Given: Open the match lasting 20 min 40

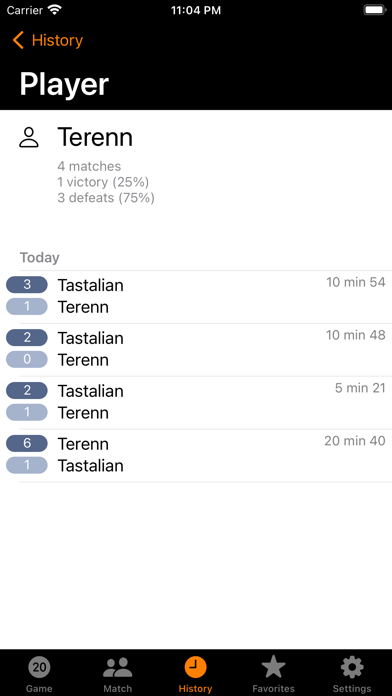Looking at the screenshot, I should point(196,455).
